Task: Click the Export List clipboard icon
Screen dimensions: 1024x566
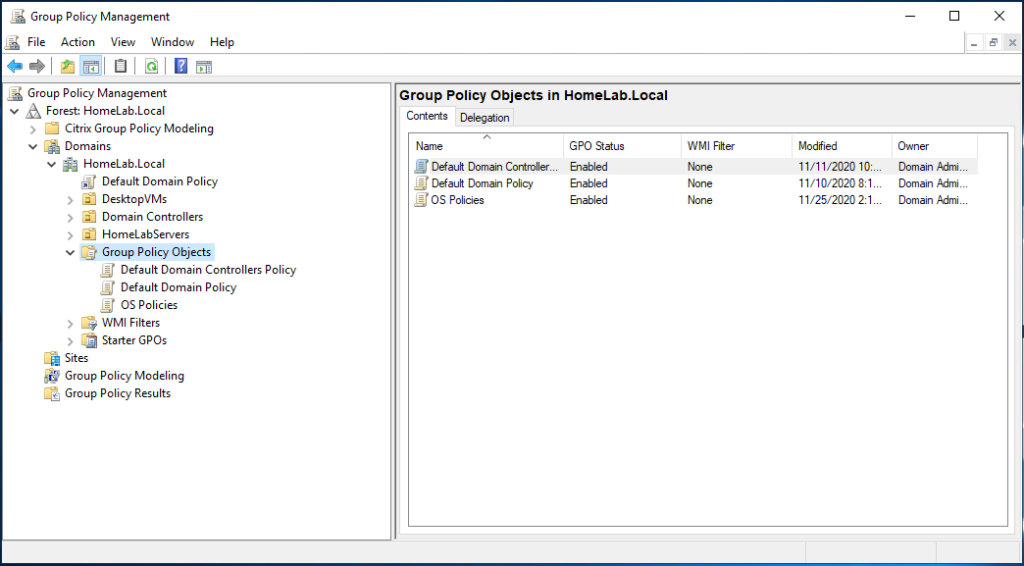Action: click(120, 66)
